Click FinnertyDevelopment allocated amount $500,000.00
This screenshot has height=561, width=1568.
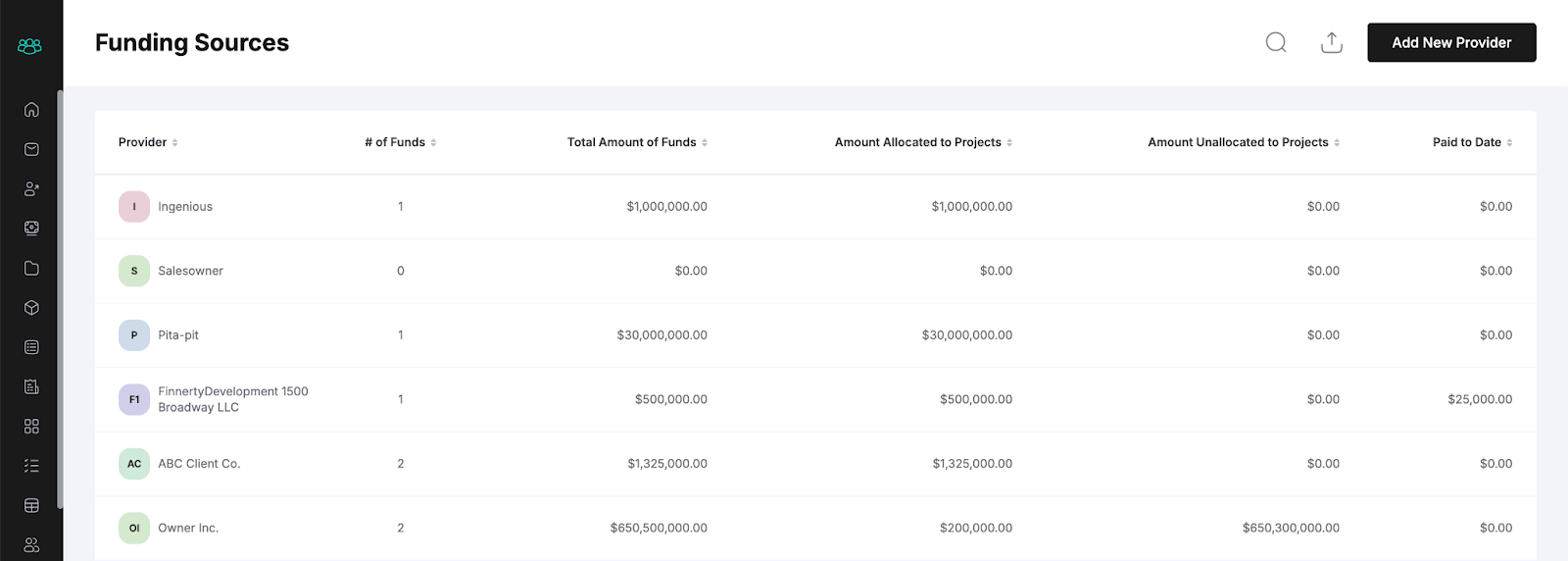[x=976, y=399]
